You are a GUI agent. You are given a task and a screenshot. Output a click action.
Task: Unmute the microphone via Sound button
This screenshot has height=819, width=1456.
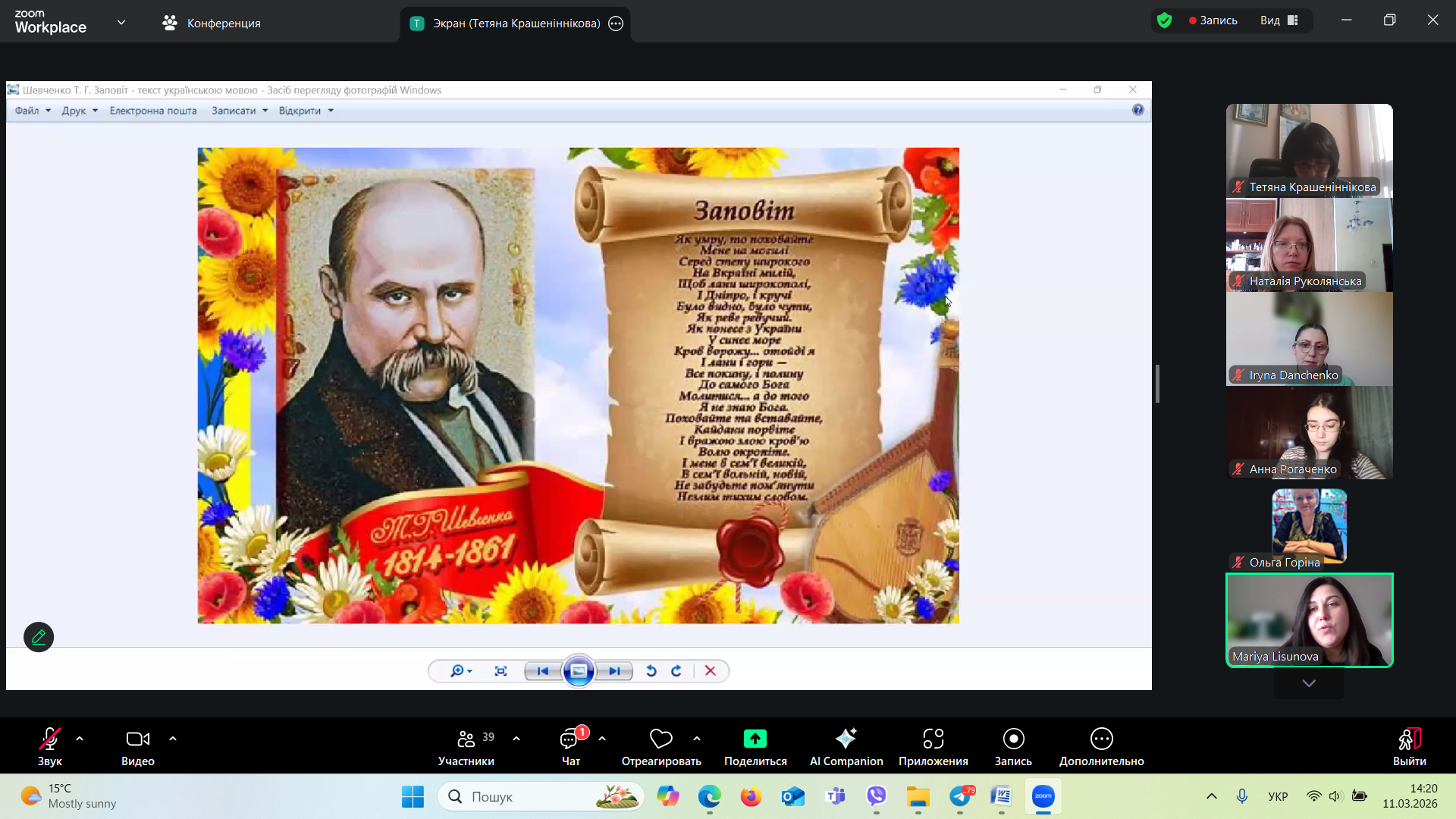tap(50, 739)
